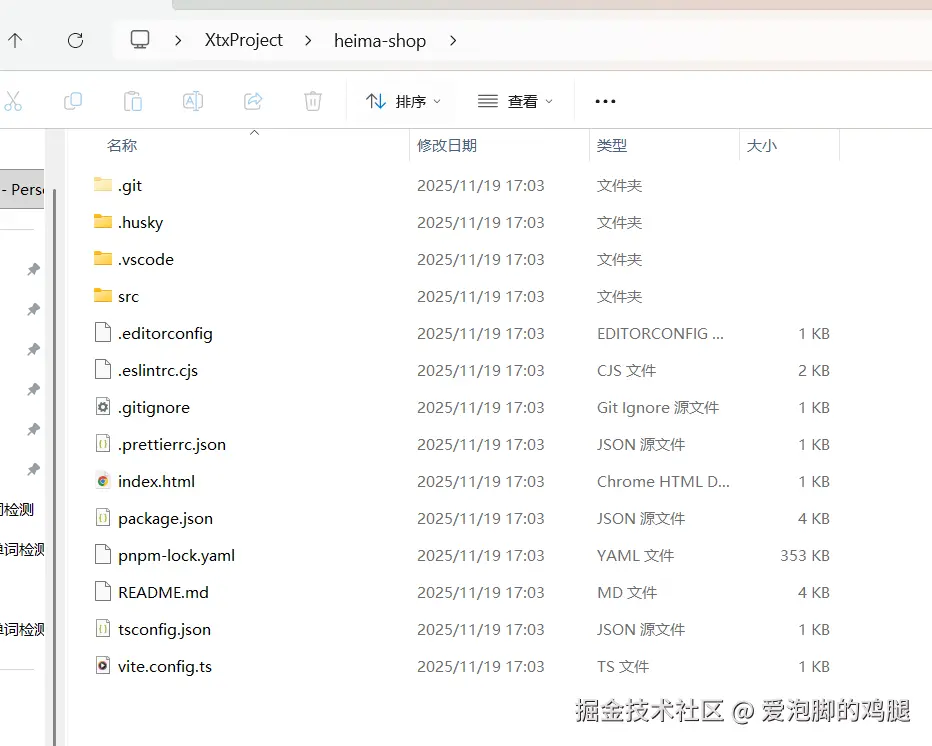
Task: Select the src folder icon
Action: click(x=103, y=295)
